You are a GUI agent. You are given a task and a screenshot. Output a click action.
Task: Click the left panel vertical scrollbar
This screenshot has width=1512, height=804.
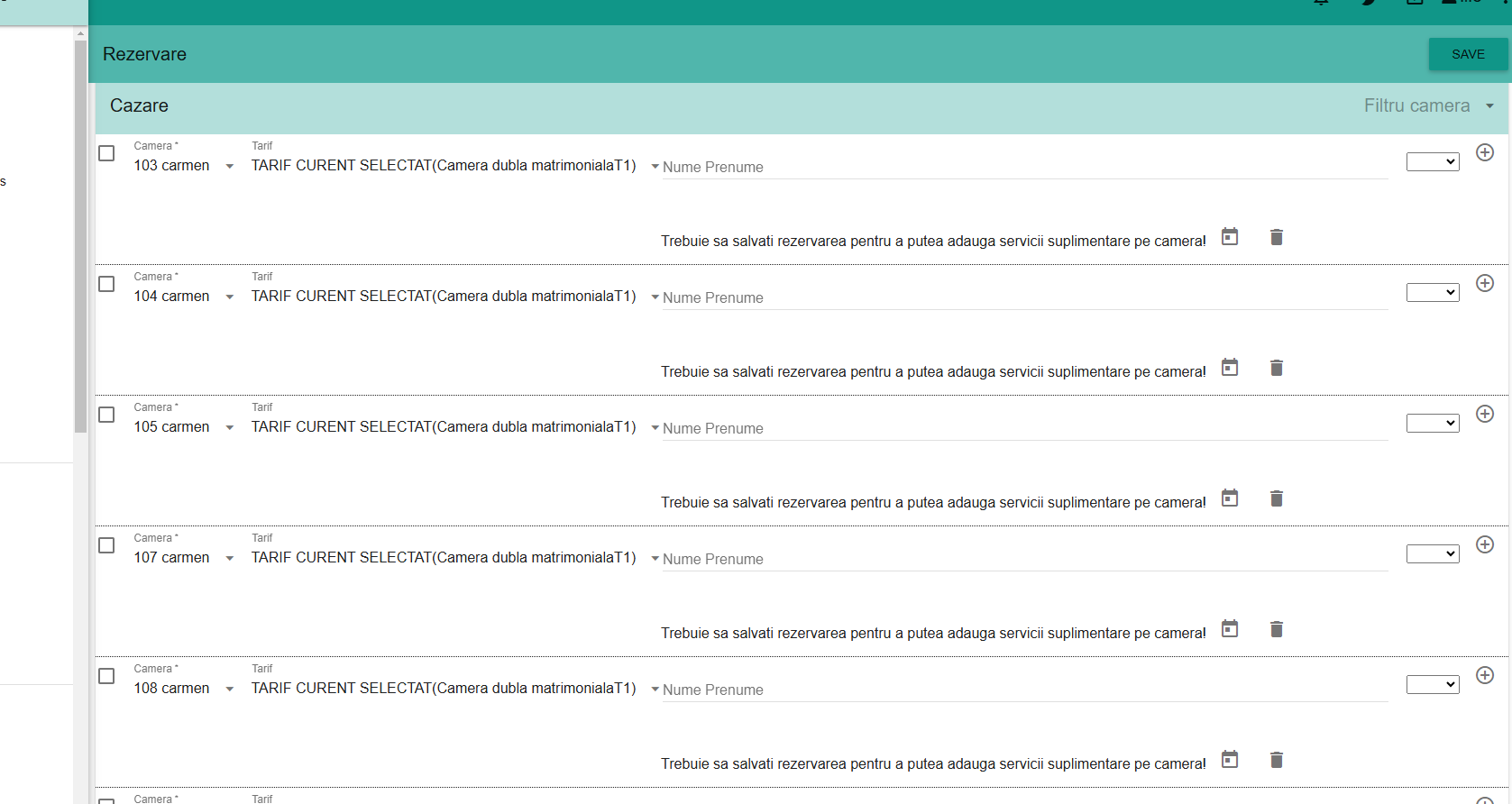(80, 236)
